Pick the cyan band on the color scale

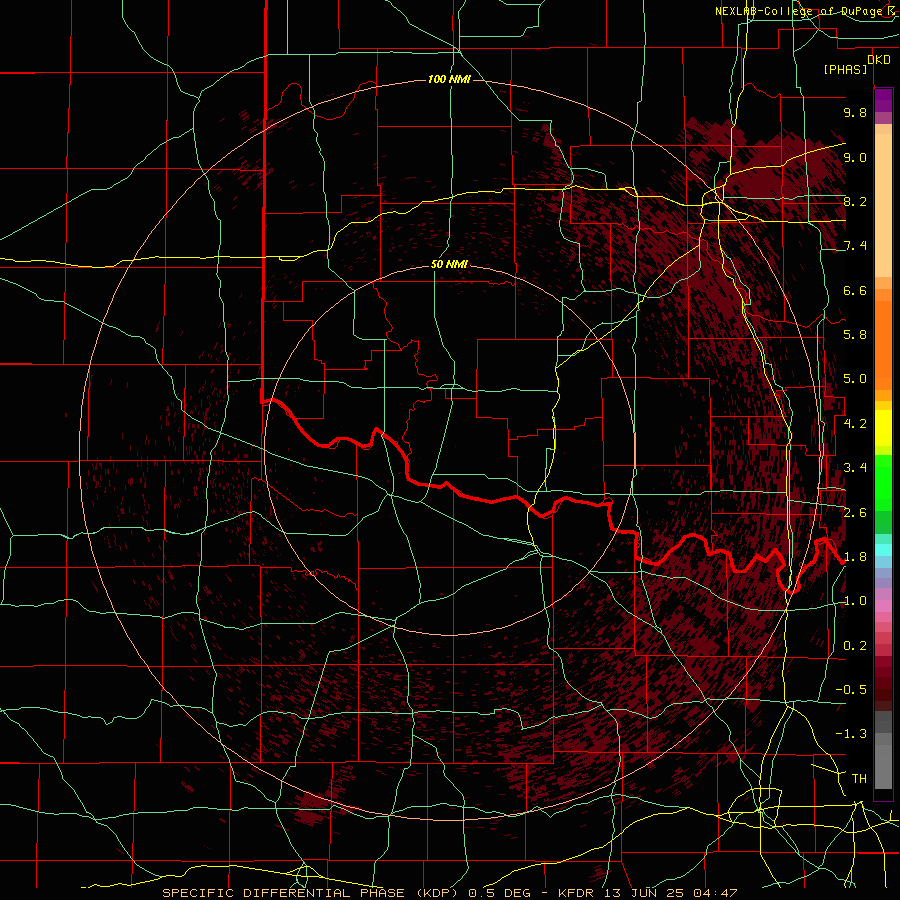[883, 550]
